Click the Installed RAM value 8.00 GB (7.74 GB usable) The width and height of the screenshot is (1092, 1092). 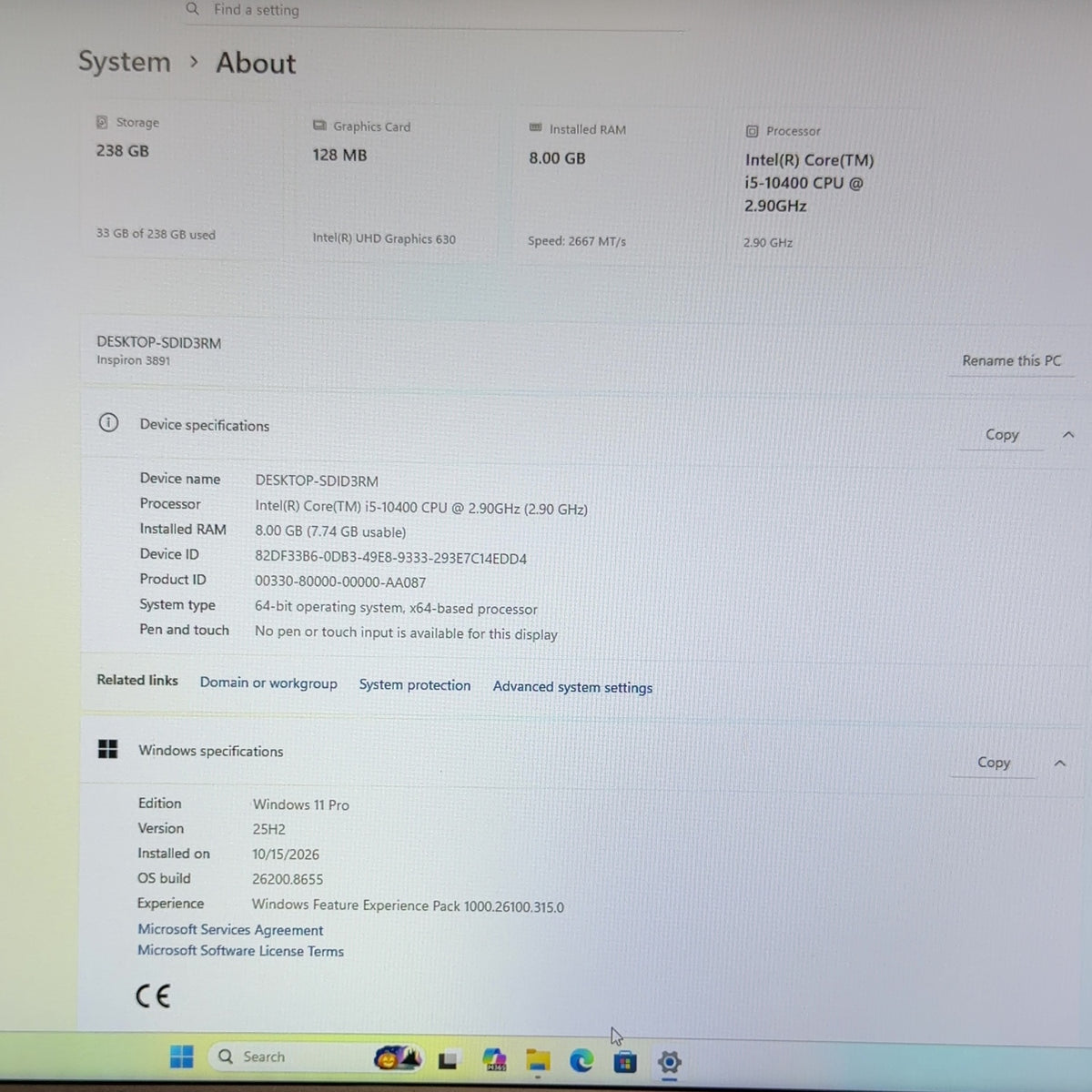point(330,531)
